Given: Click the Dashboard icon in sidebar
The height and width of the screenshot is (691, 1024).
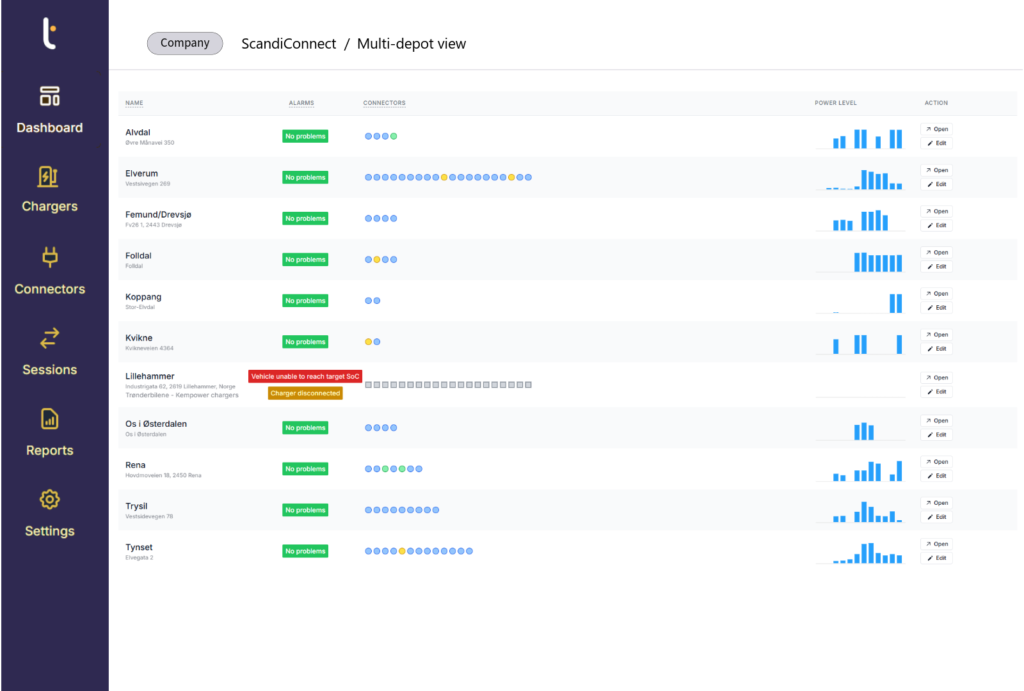Looking at the screenshot, I should coord(49,96).
